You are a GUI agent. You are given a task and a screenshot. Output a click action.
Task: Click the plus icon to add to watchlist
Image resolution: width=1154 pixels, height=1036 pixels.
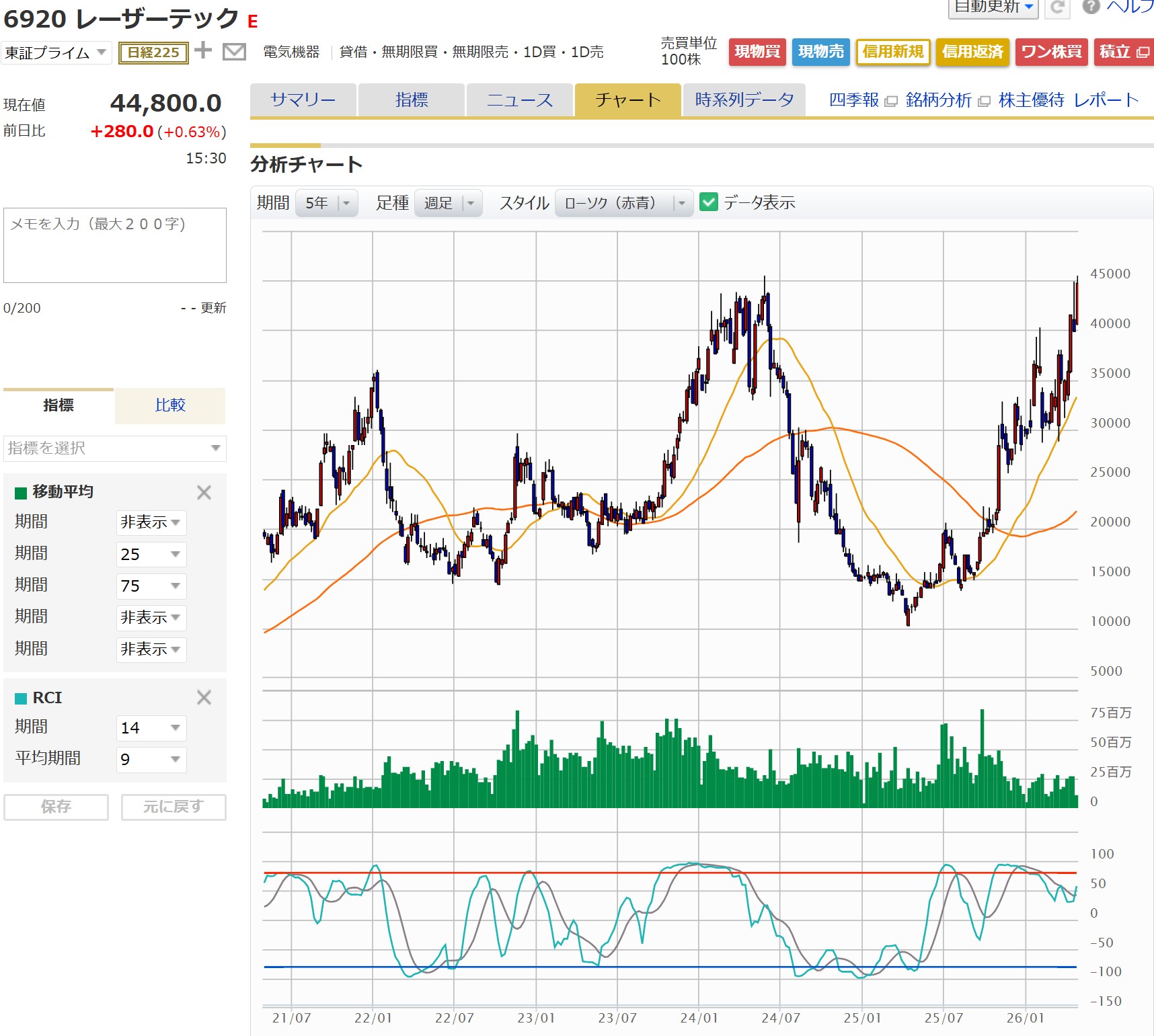(203, 50)
